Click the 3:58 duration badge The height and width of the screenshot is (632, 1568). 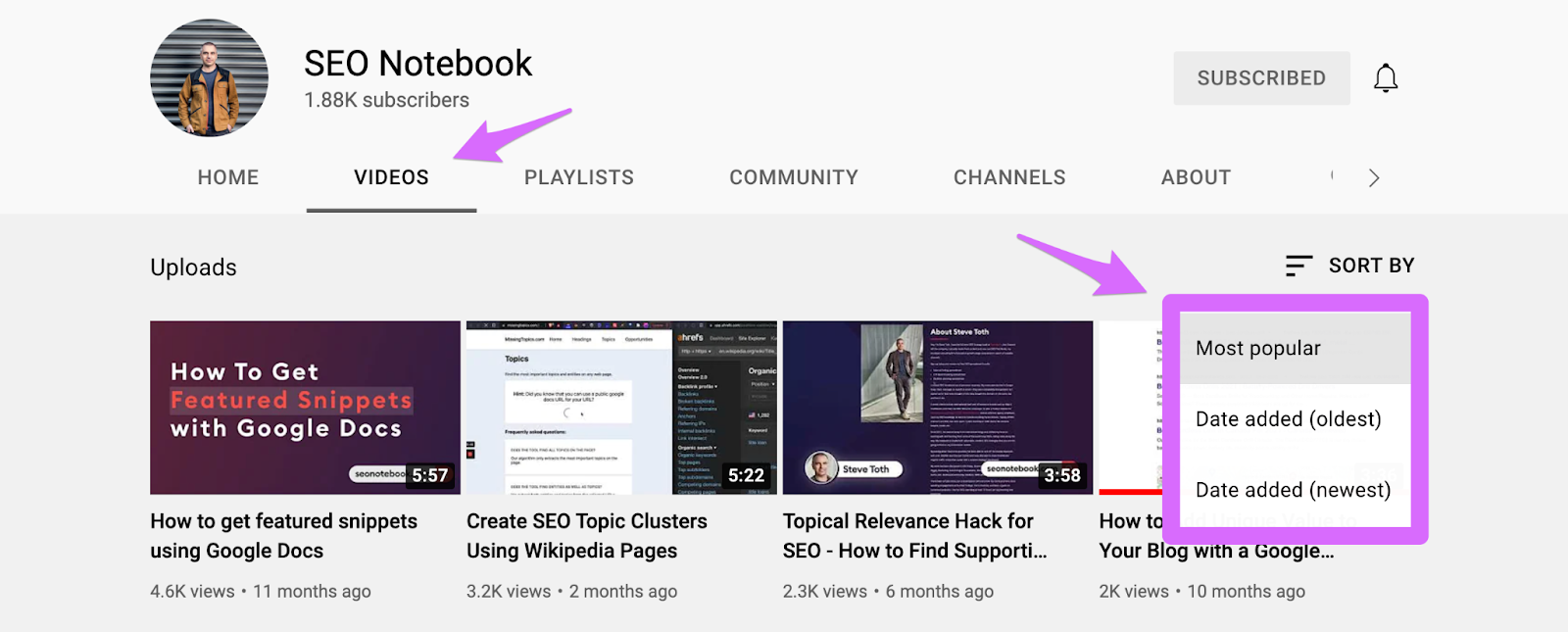click(x=1062, y=475)
